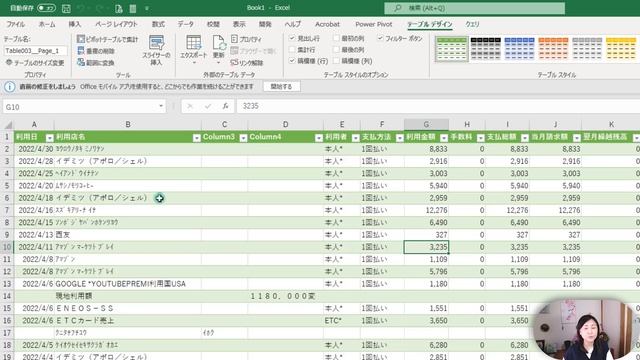The width and height of the screenshot is (640, 360).
Task: Toggle the 自動保存 autosave switch
Action: [46, 8]
